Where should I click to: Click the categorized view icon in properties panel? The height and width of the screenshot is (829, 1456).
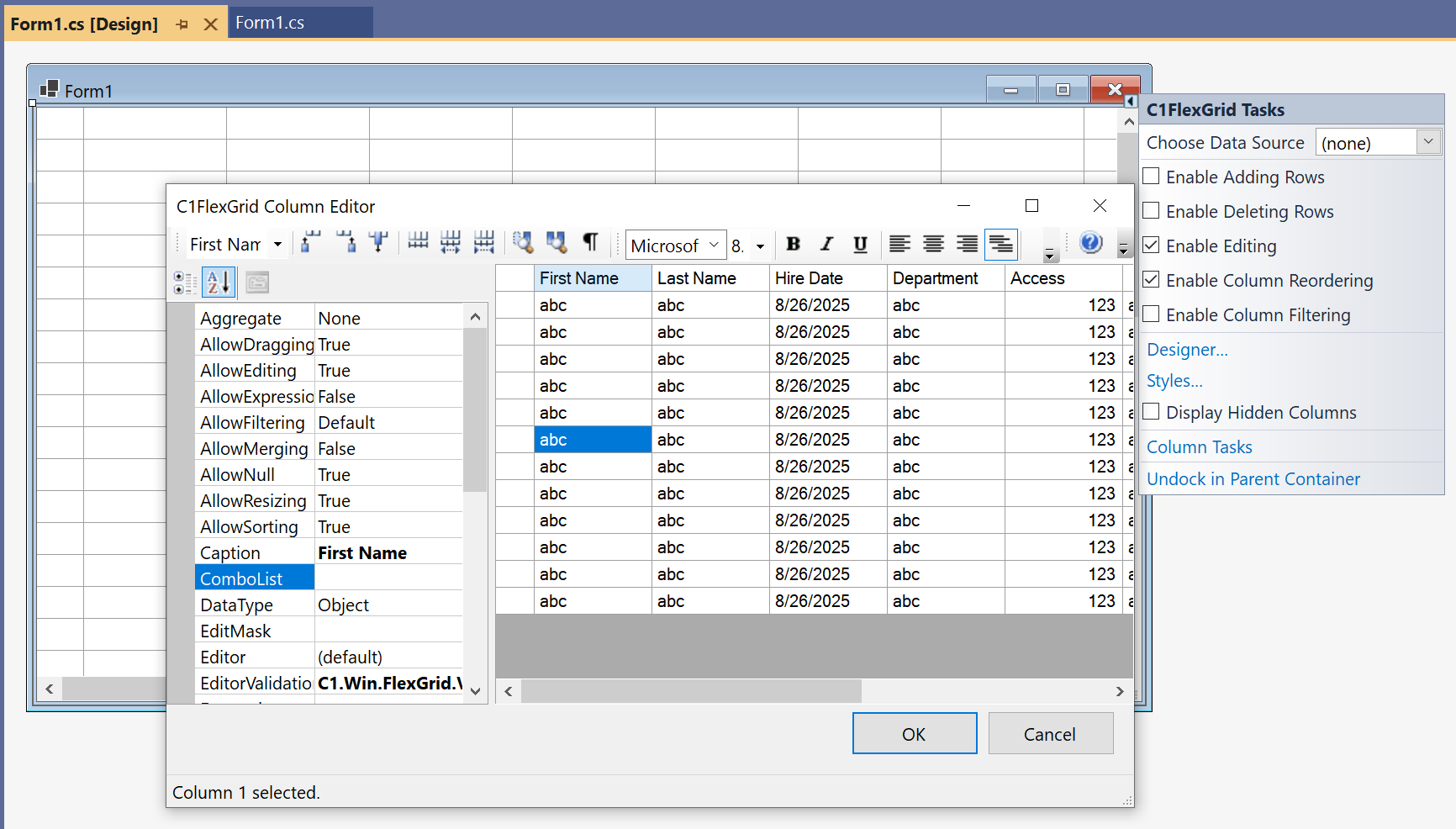click(185, 282)
